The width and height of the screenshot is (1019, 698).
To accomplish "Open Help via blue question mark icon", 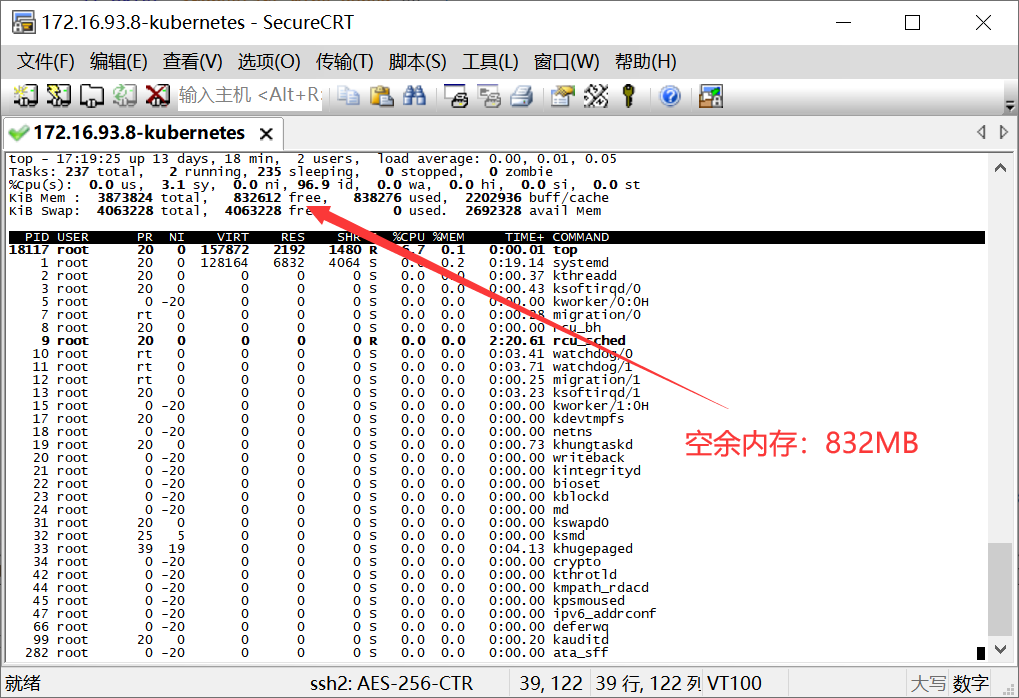I will click(x=670, y=96).
